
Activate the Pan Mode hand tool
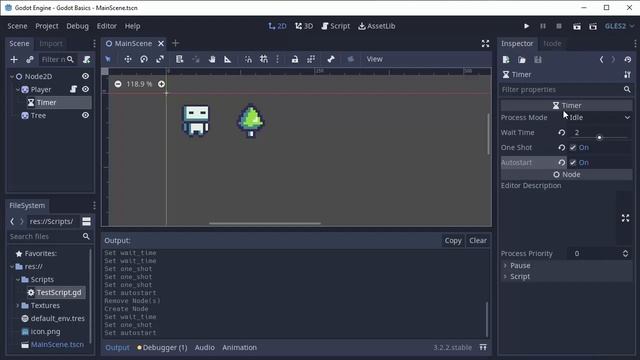point(212,59)
